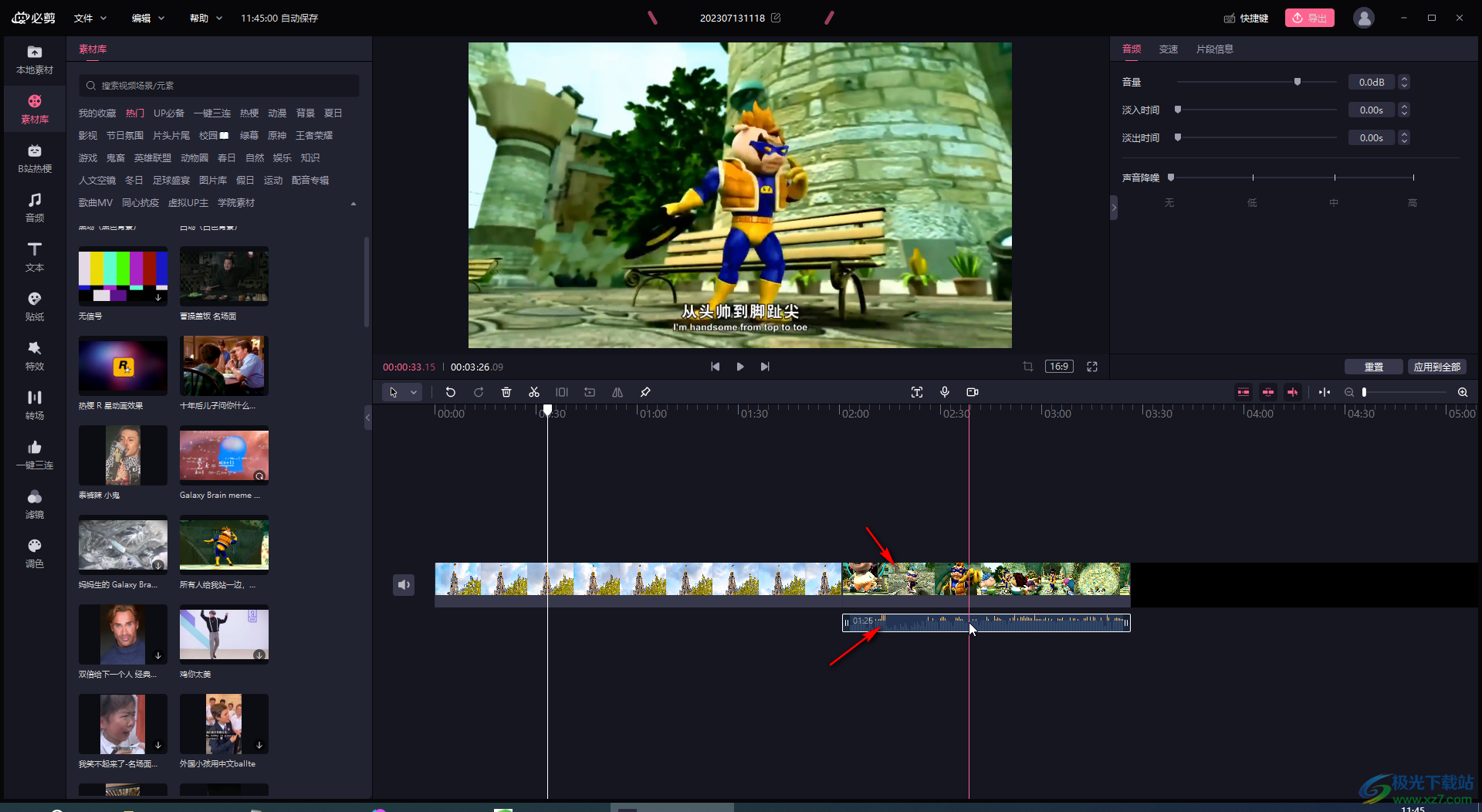Open the 文件 menu dropdown
The image size is (1482, 812).
[90, 18]
